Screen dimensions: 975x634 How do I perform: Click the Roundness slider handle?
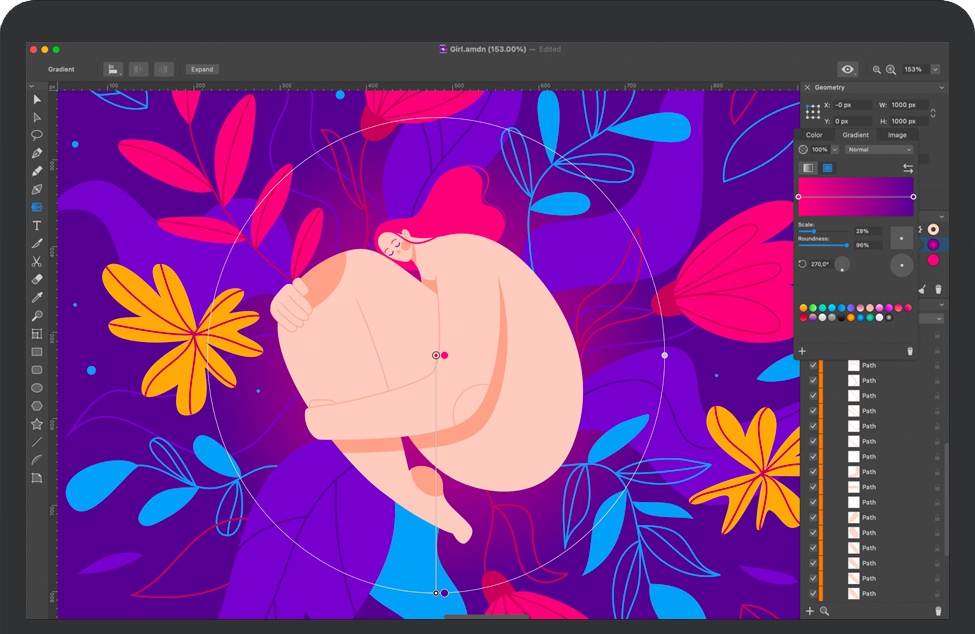(x=848, y=244)
